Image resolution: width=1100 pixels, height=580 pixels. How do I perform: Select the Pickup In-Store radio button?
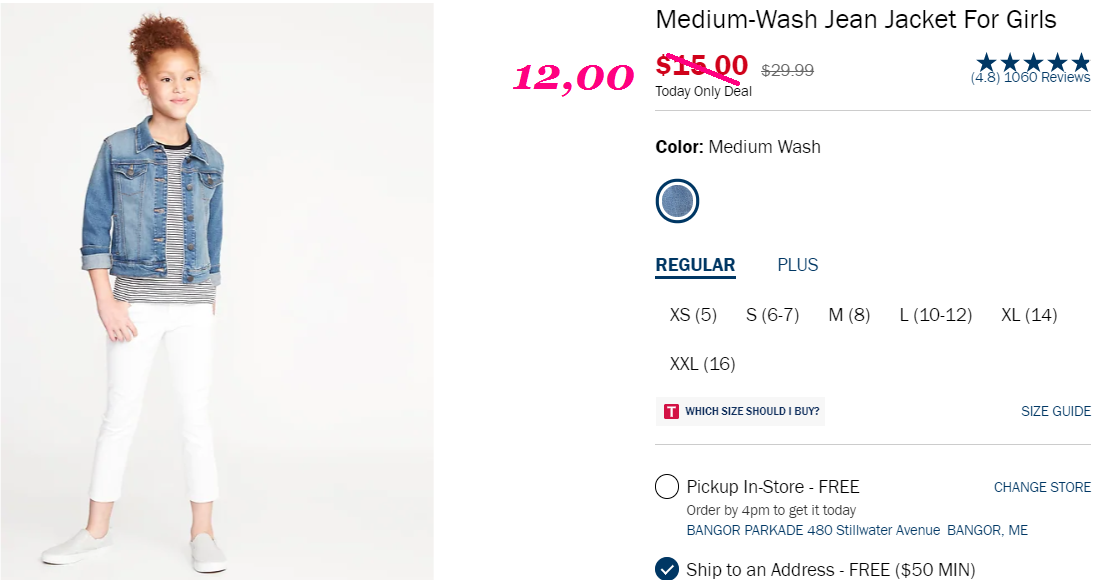(666, 486)
